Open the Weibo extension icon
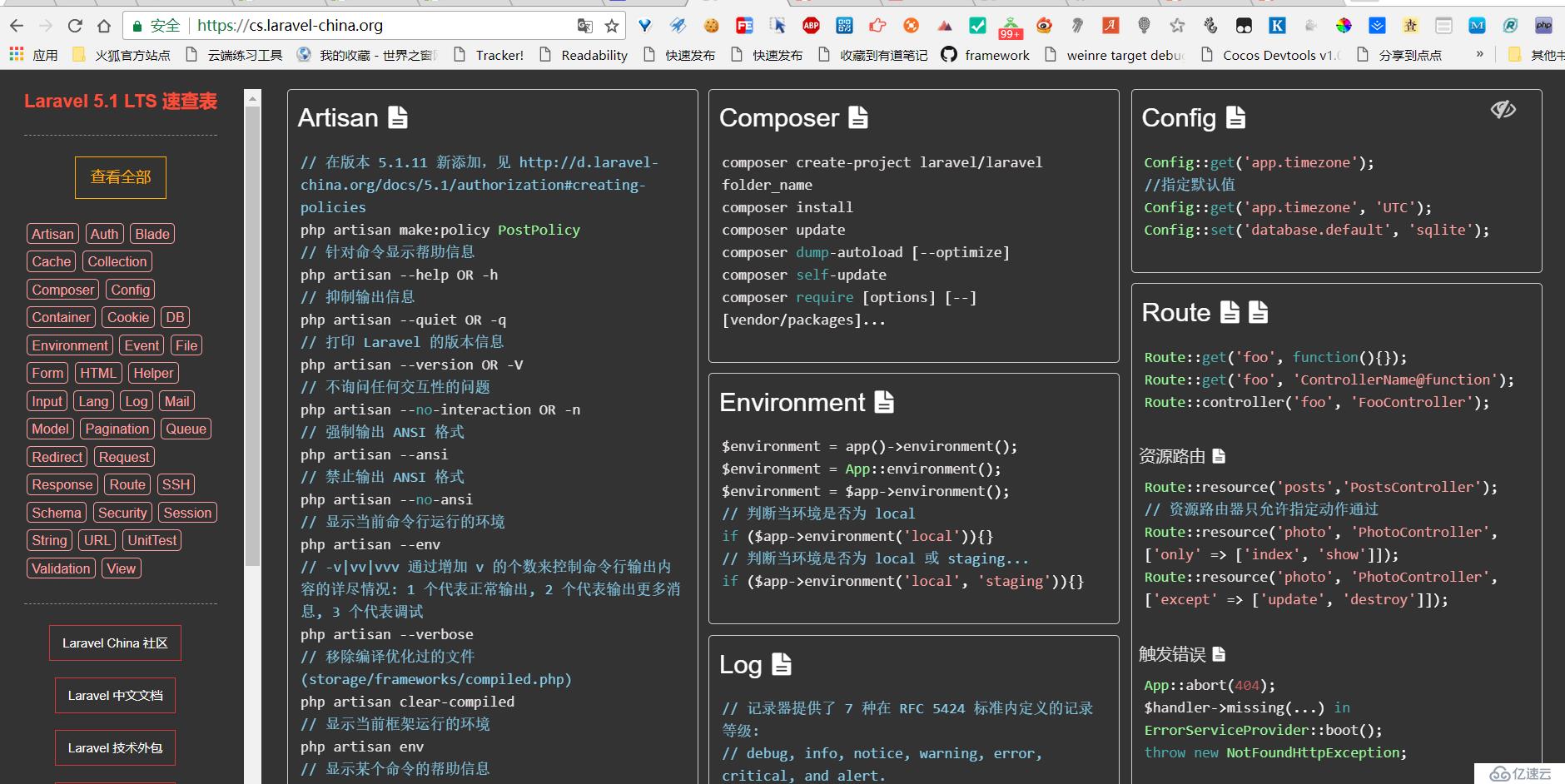The width and height of the screenshot is (1565, 784). [x=1044, y=26]
